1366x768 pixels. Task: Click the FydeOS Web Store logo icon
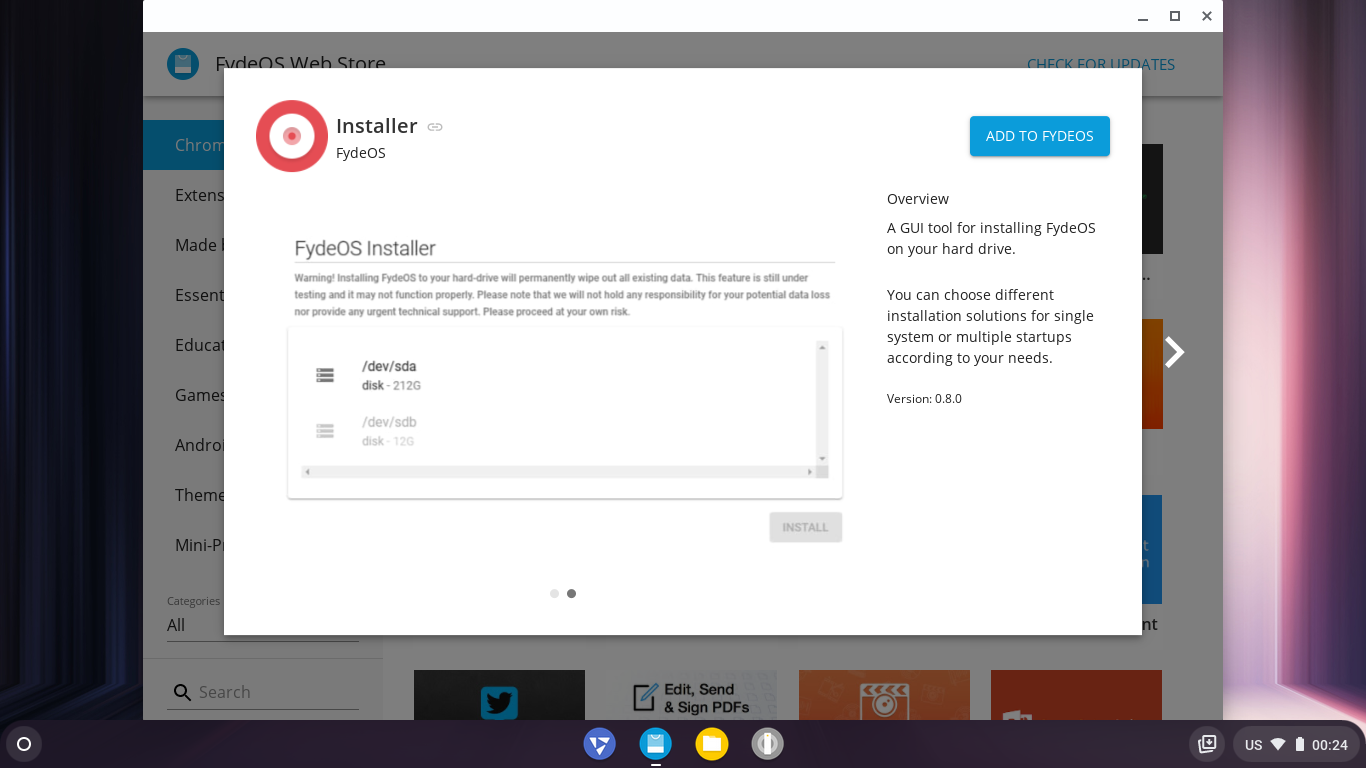pos(183,64)
